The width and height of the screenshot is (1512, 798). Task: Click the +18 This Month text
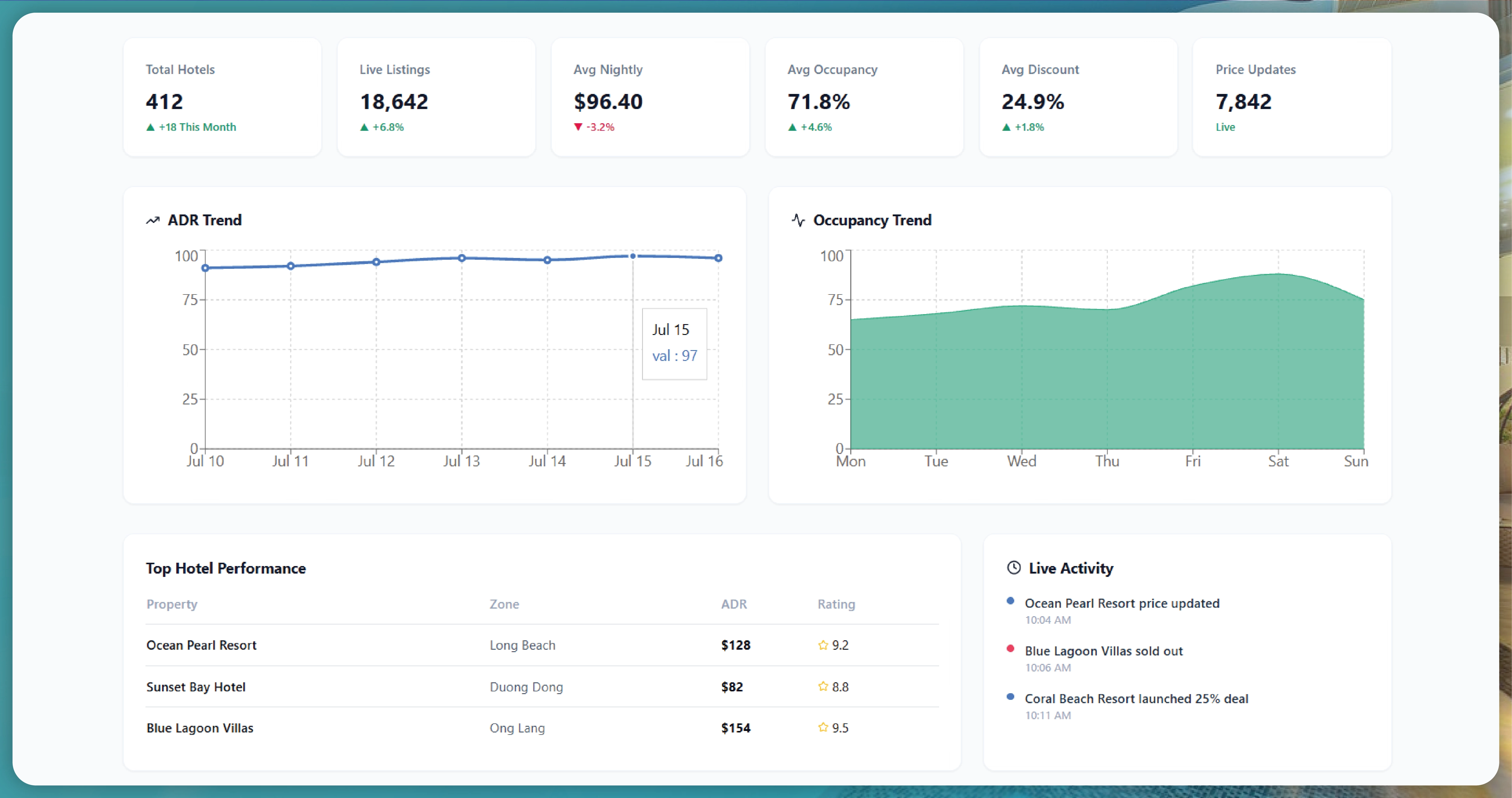197,127
